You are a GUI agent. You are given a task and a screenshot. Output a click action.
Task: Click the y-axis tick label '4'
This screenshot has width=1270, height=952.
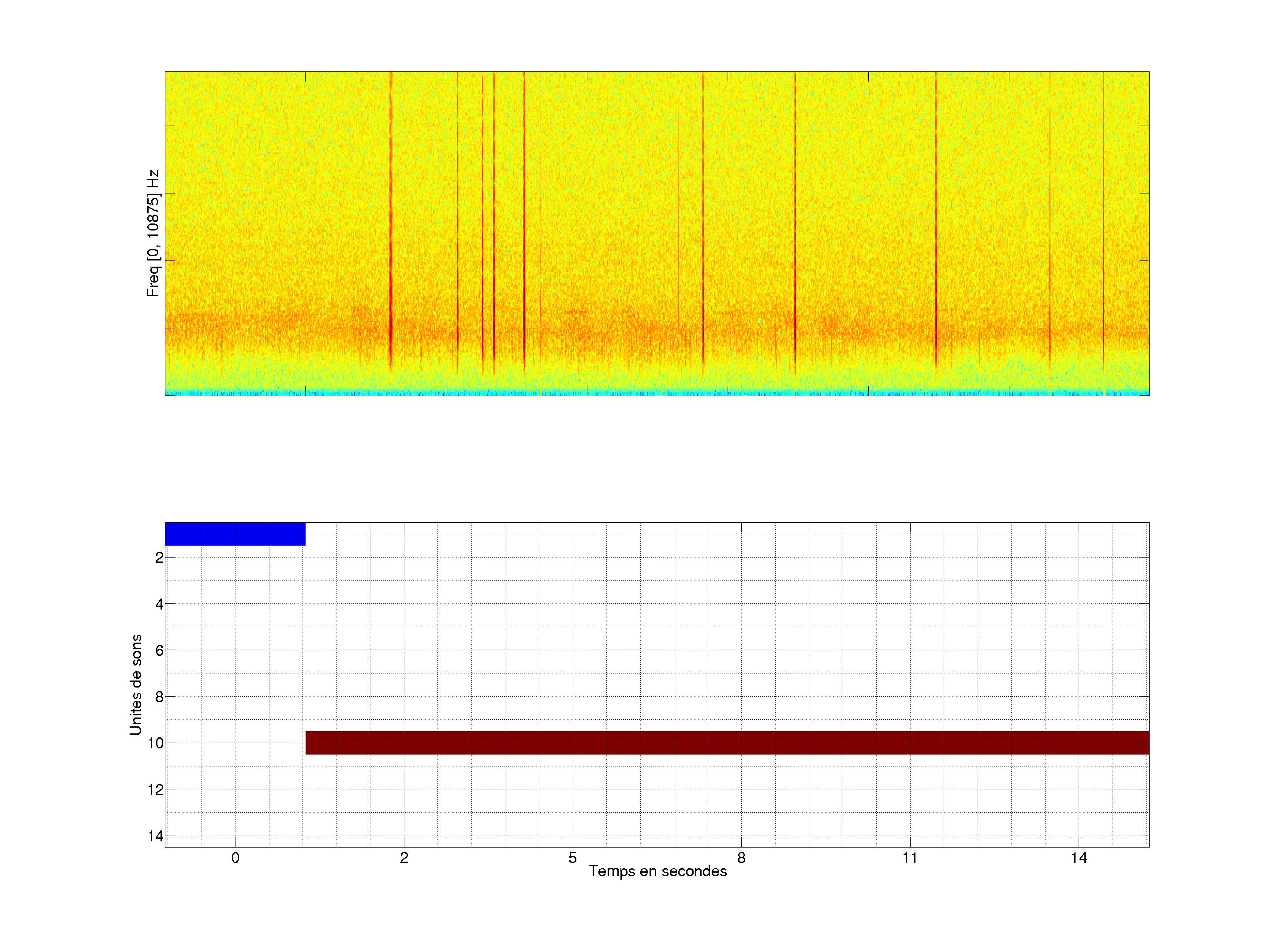pos(159,604)
